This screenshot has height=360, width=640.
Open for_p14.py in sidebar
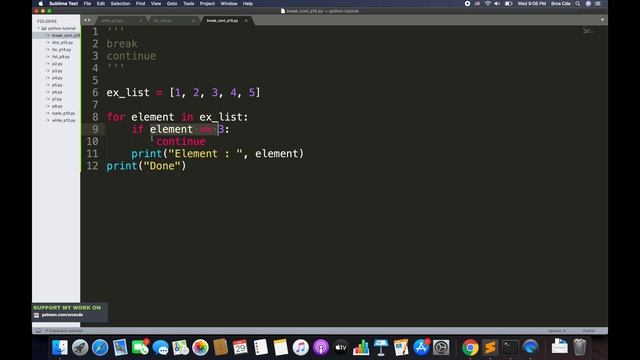click(x=61, y=49)
